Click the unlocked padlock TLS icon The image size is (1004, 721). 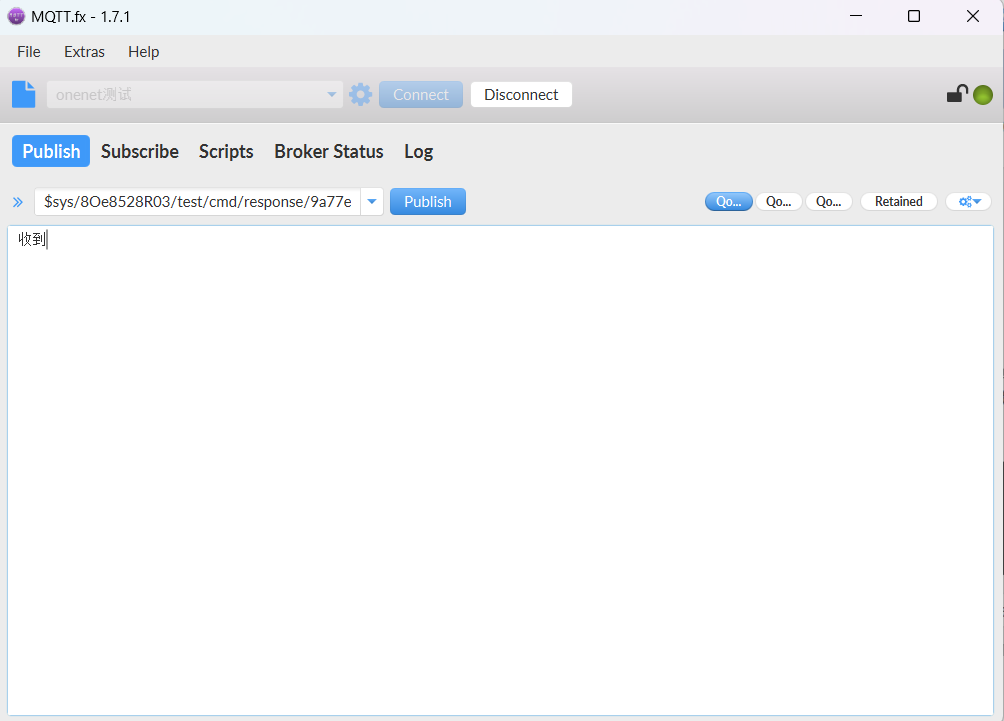957,94
